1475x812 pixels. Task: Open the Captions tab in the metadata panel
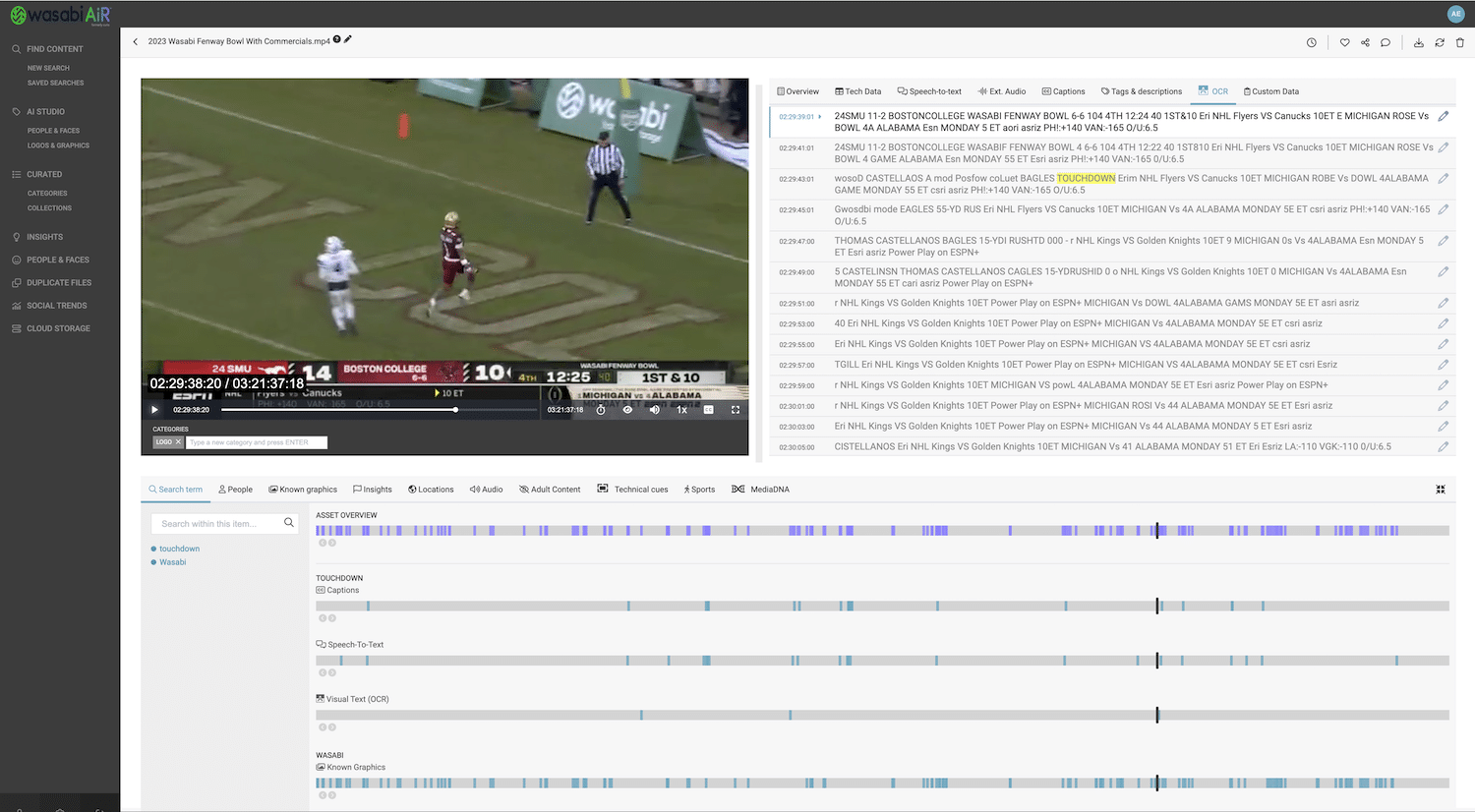[x=1064, y=91]
